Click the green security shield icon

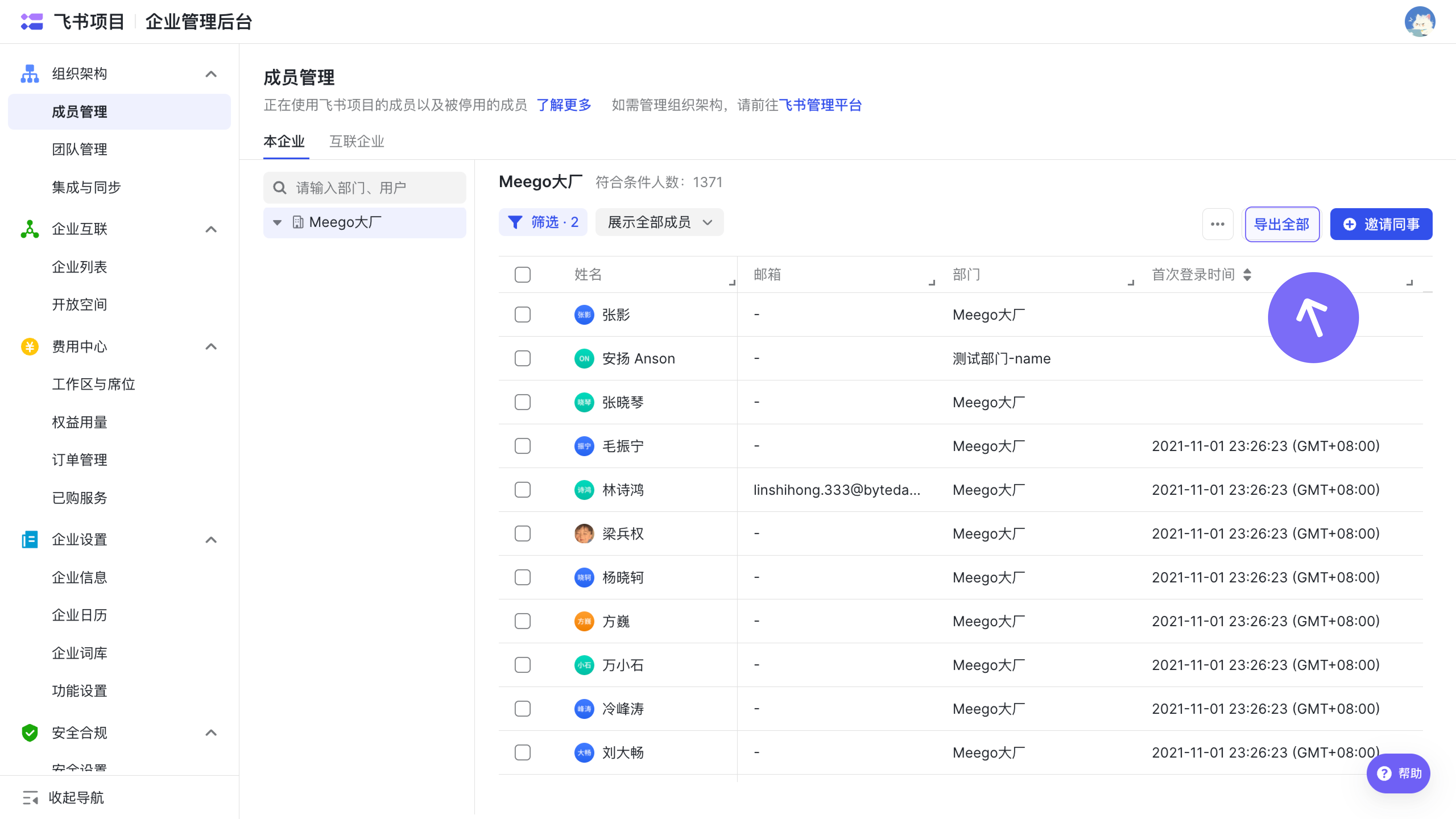[29, 733]
